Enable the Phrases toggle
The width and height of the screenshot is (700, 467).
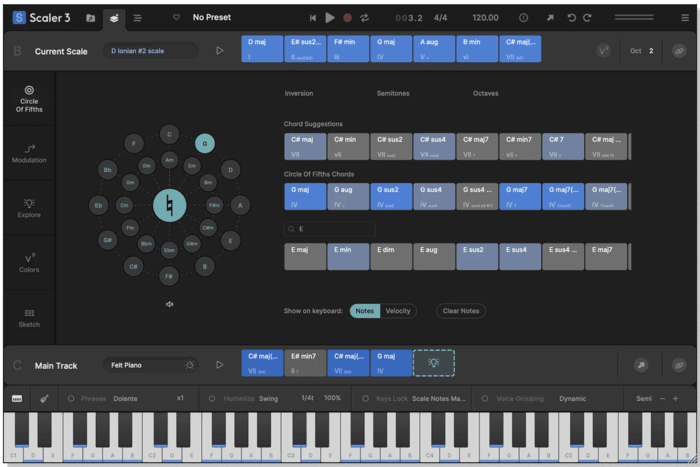point(71,398)
